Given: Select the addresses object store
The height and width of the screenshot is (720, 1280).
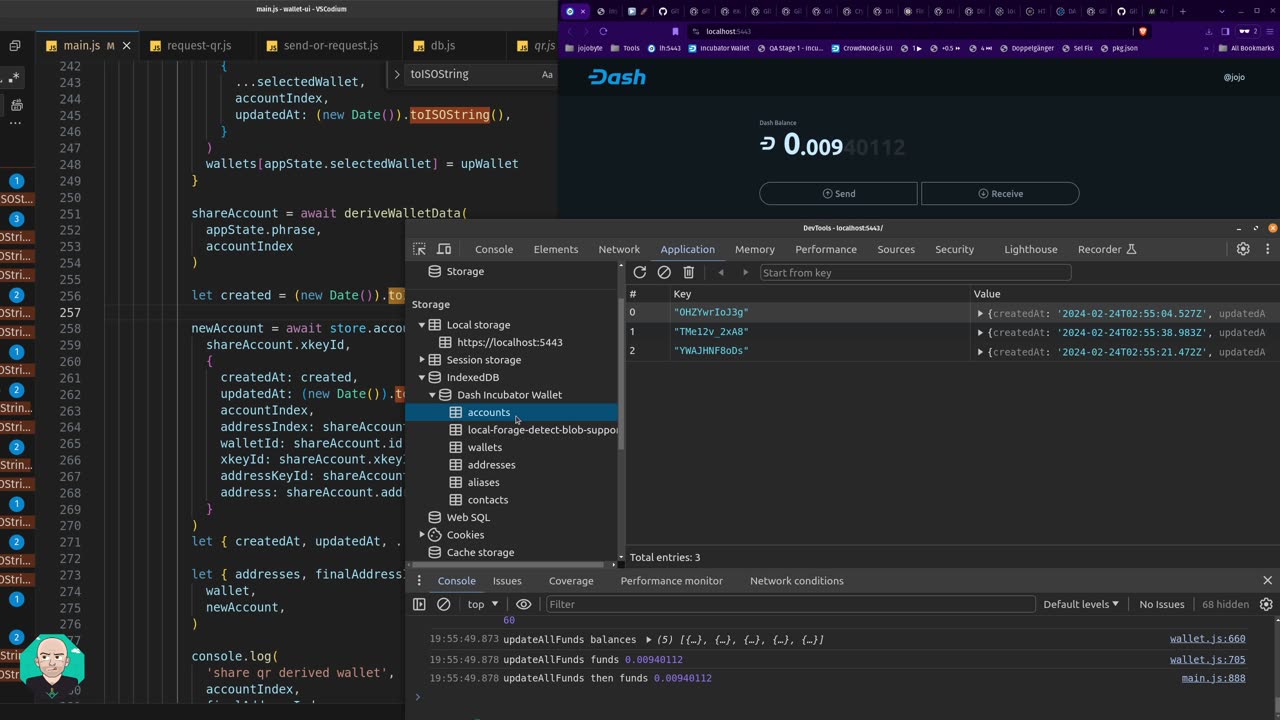Looking at the screenshot, I should 491,465.
